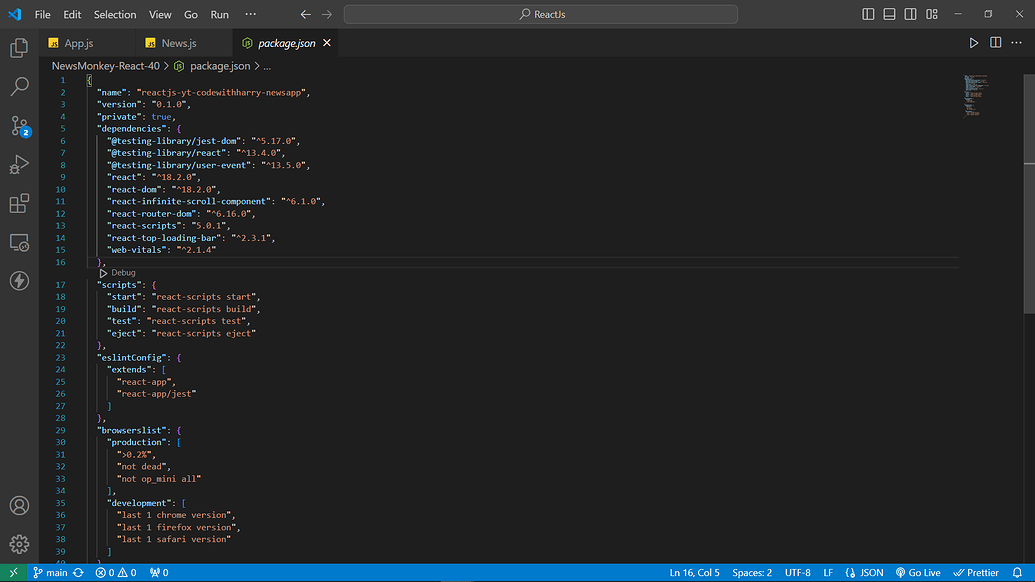Image resolution: width=1035 pixels, height=582 pixels.
Task: Open the Selection menu
Action: (115, 15)
